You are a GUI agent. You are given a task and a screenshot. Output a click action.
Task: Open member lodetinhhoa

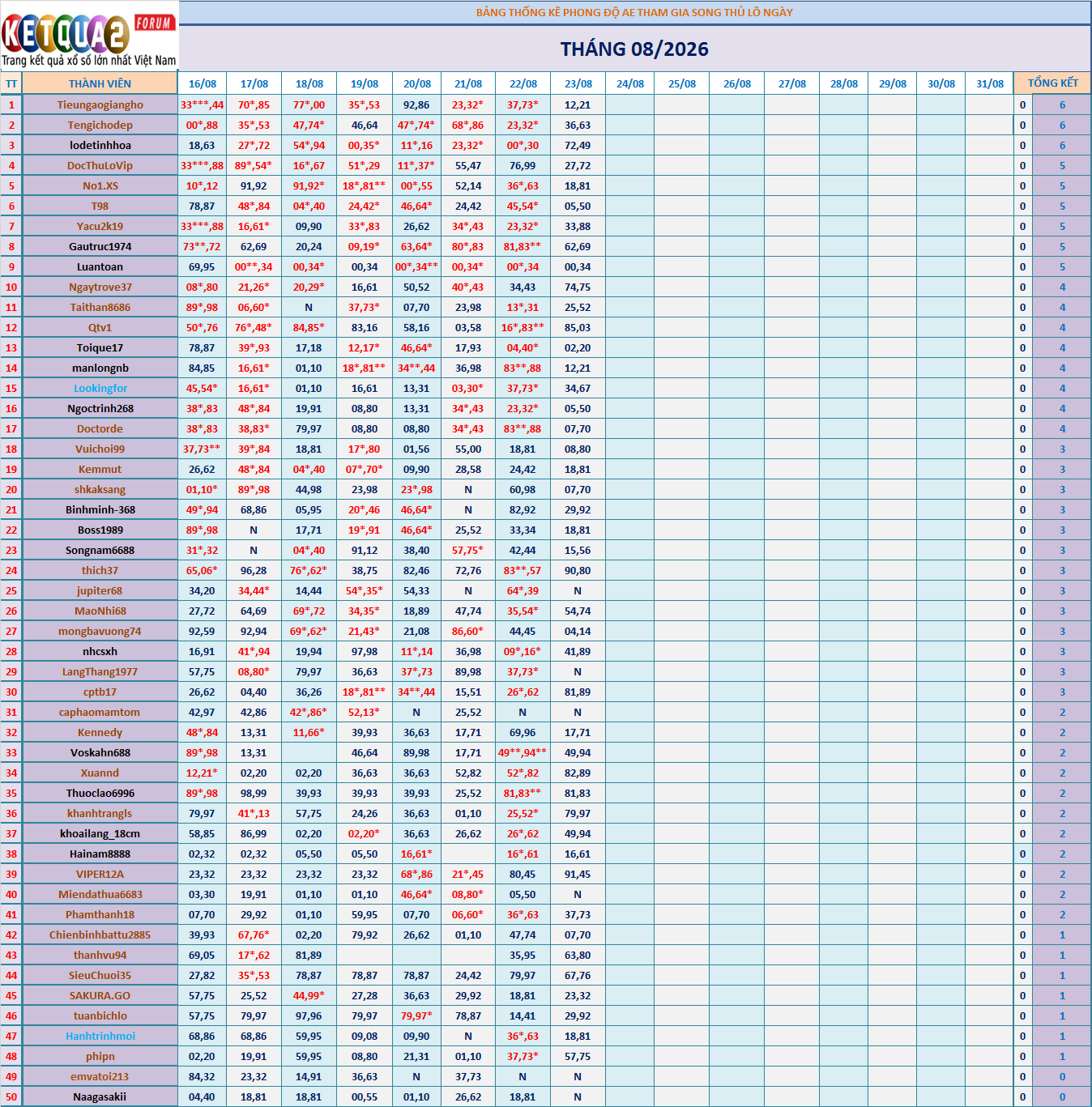click(100, 145)
